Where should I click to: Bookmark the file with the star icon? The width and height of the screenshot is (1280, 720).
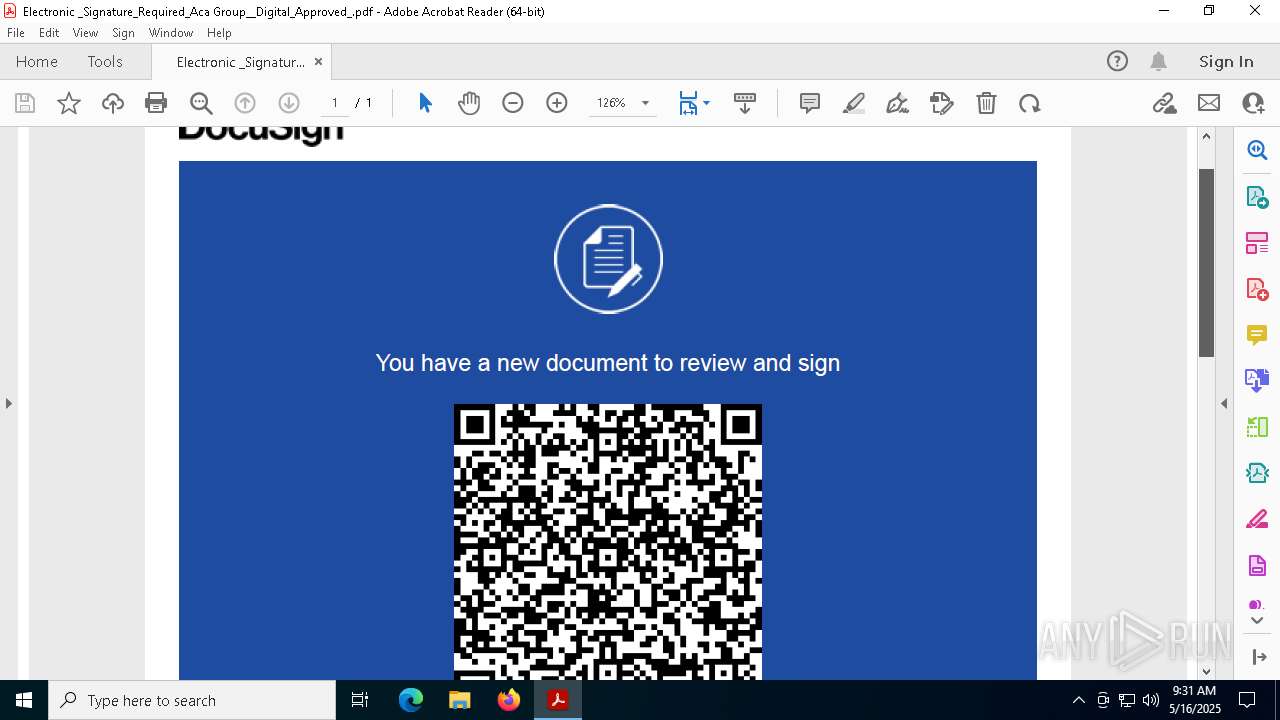point(69,103)
